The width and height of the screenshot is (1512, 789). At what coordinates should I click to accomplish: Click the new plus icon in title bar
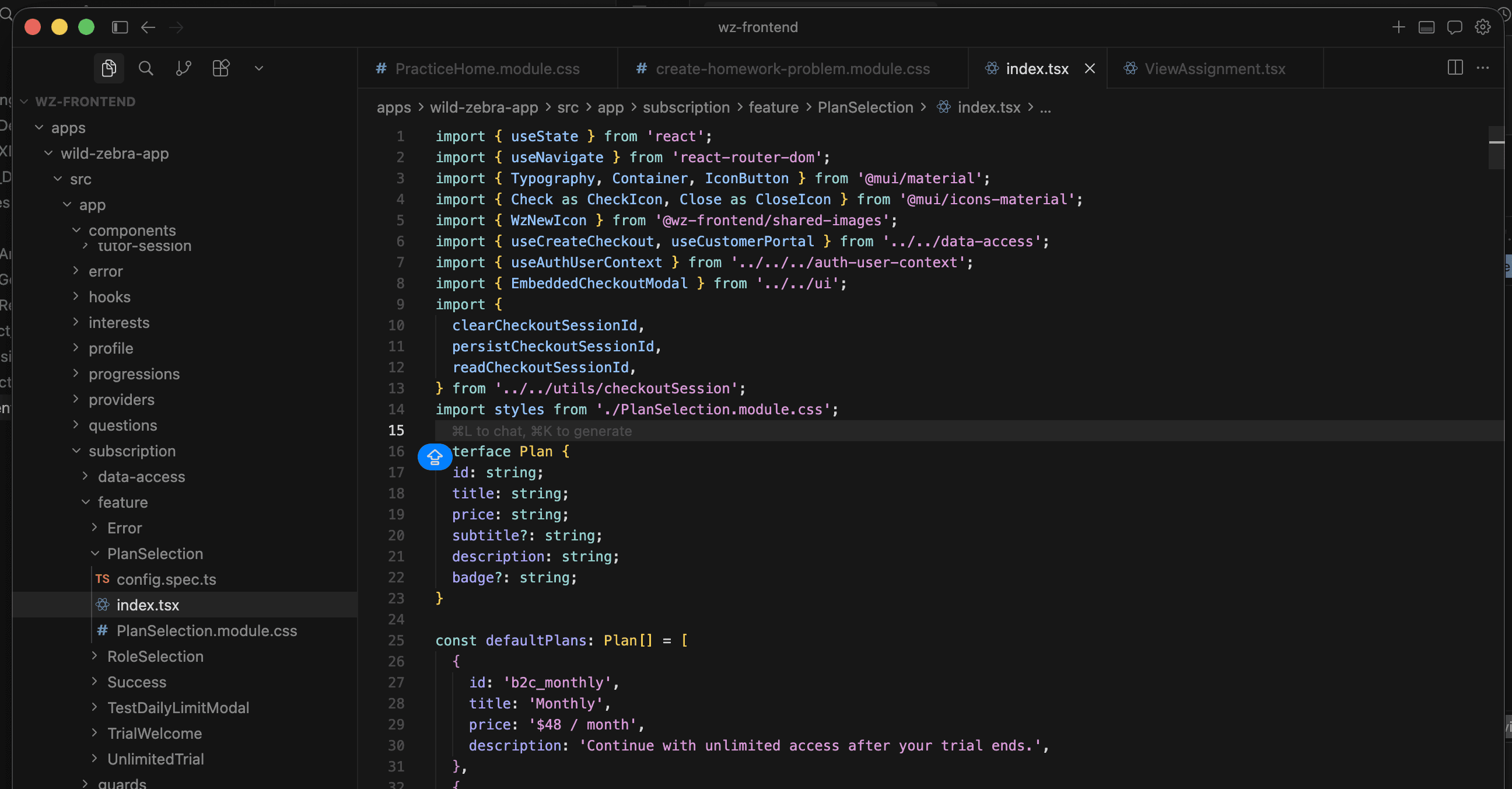pyautogui.click(x=1399, y=27)
